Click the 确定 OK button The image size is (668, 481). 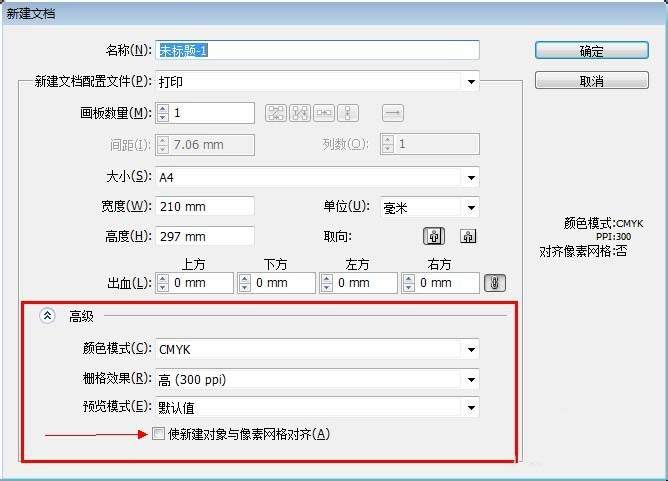592,51
